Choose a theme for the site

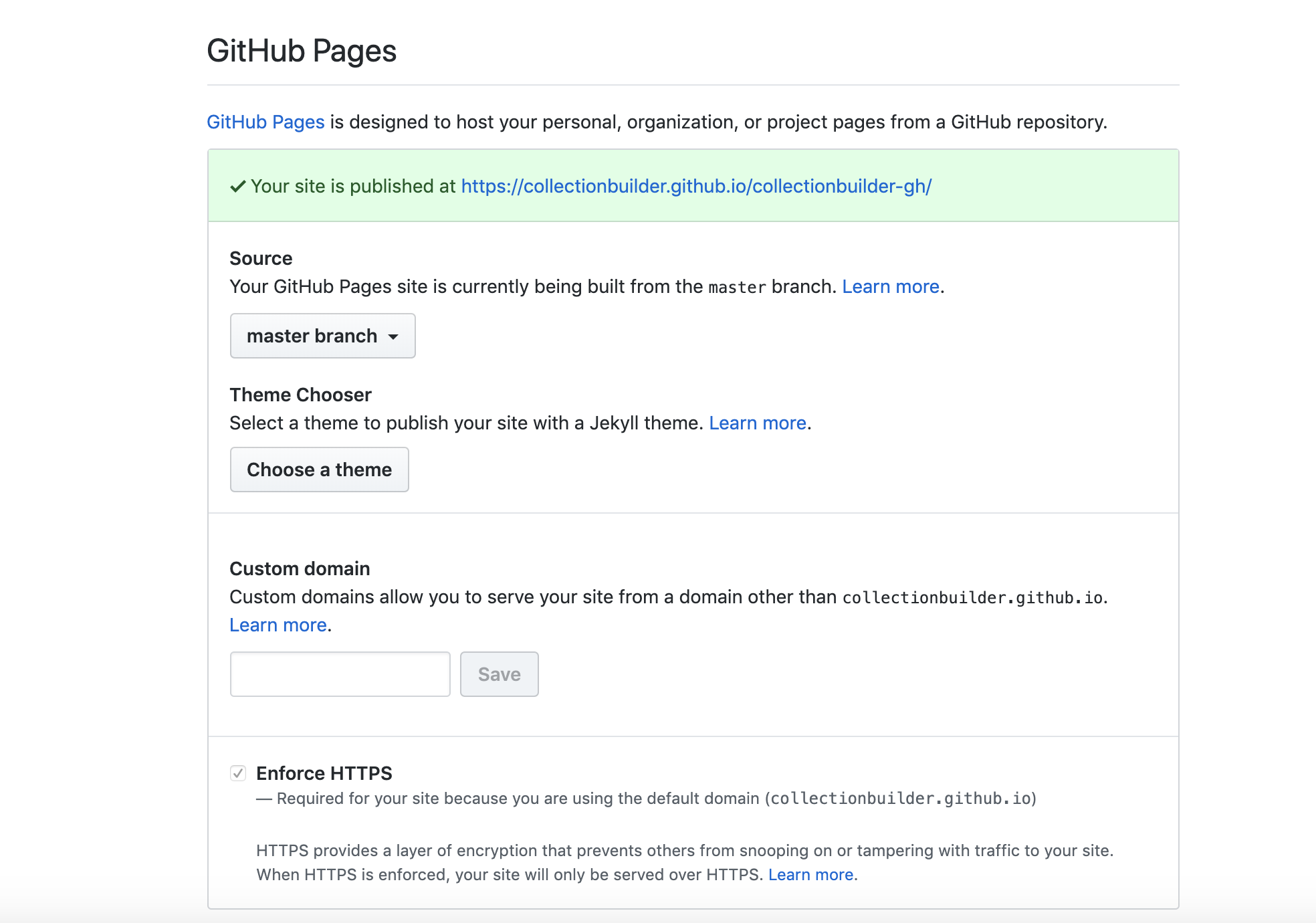[x=319, y=470]
